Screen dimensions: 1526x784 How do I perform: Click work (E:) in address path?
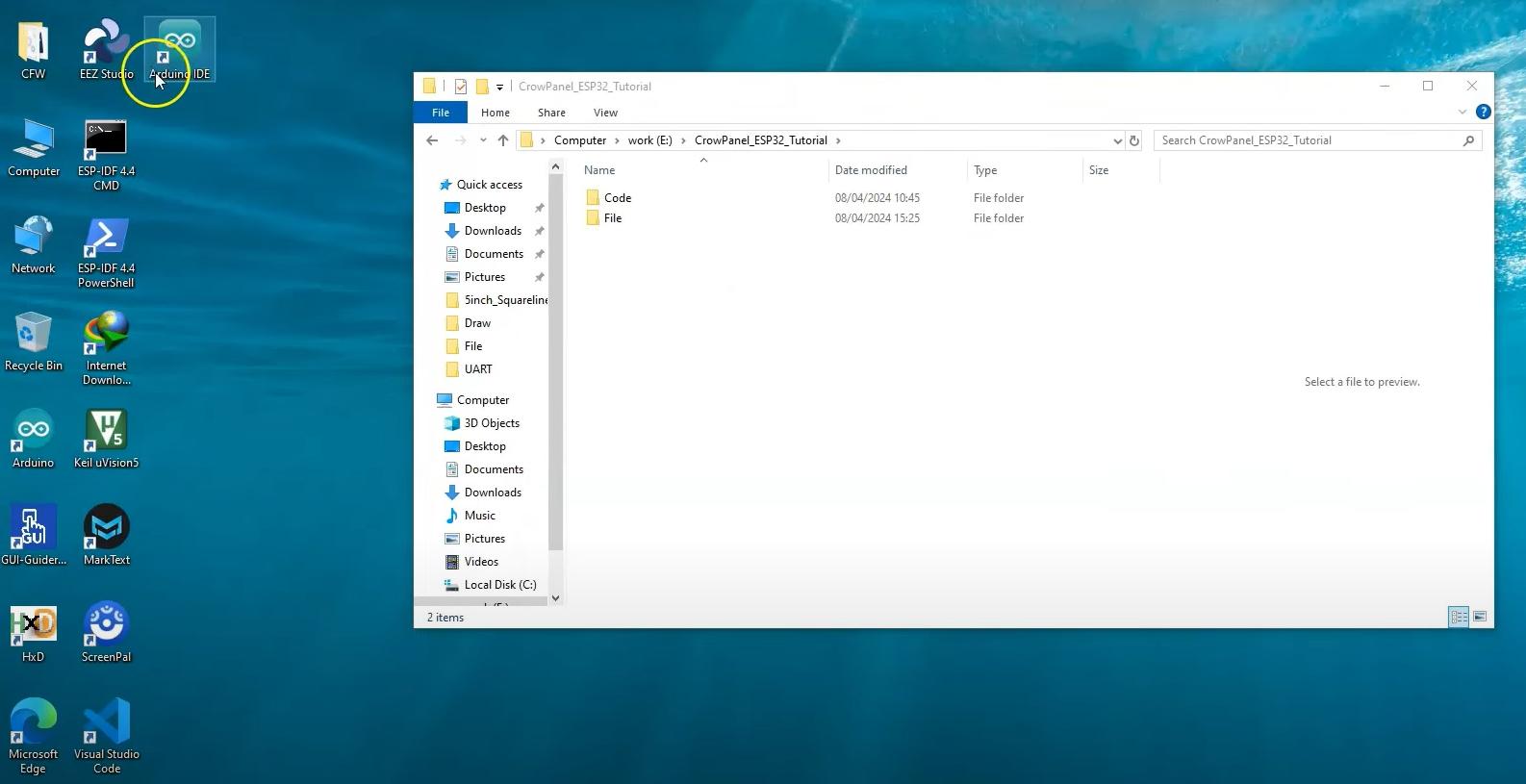point(650,140)
